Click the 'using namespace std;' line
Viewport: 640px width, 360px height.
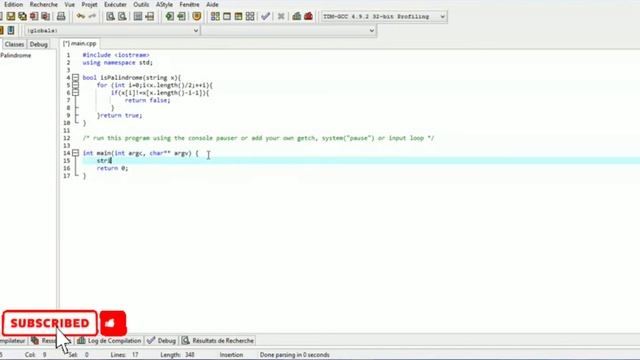click(118, 62)
